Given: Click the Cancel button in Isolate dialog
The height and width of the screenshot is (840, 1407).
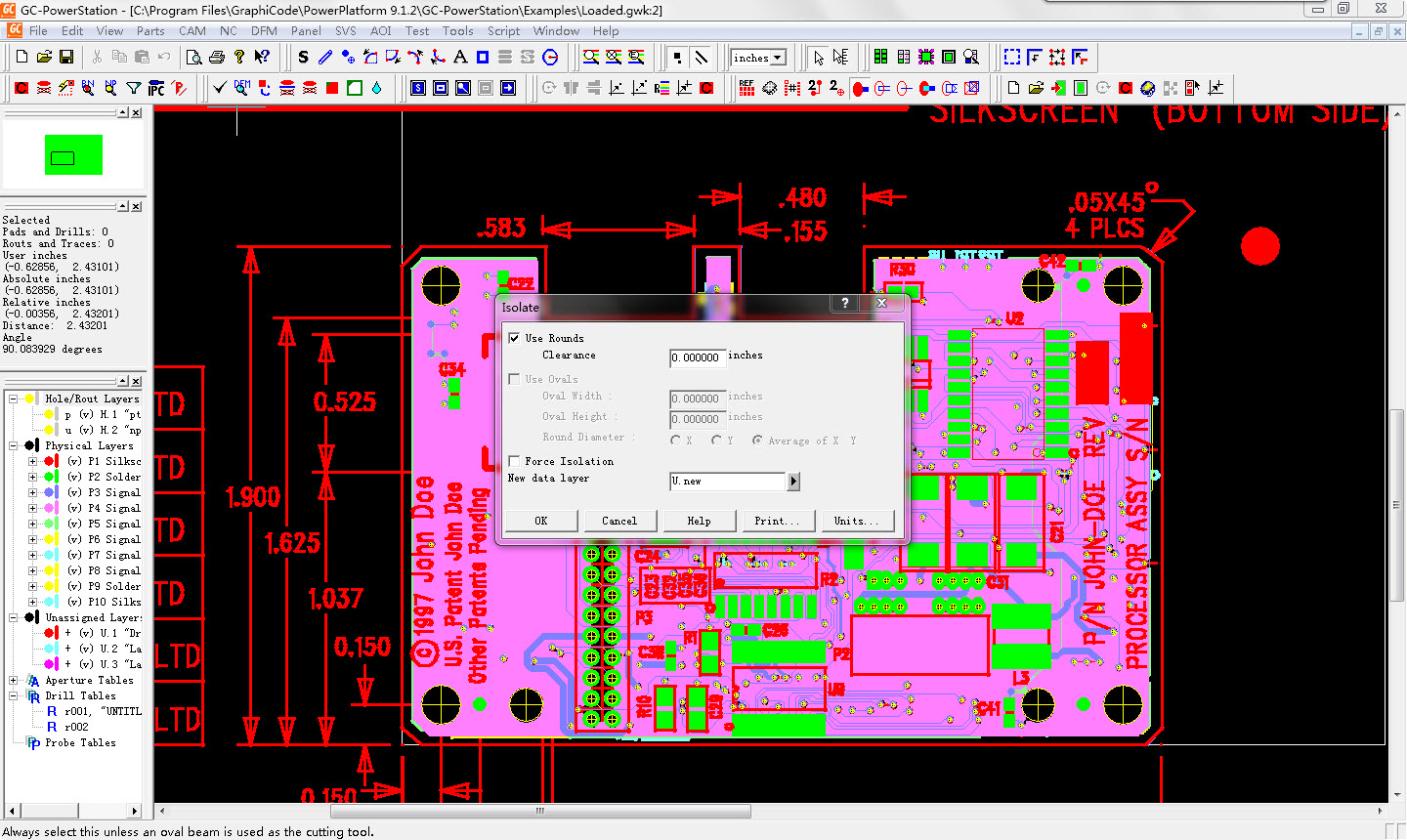Looking at the screenshot, I should pyautogui.click(x=619, y=521).
